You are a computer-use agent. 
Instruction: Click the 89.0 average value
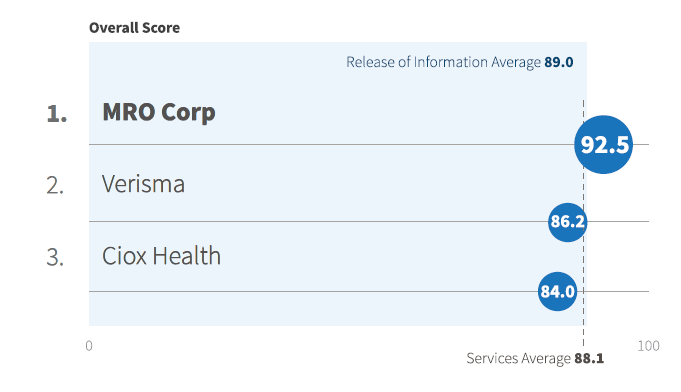559,62
